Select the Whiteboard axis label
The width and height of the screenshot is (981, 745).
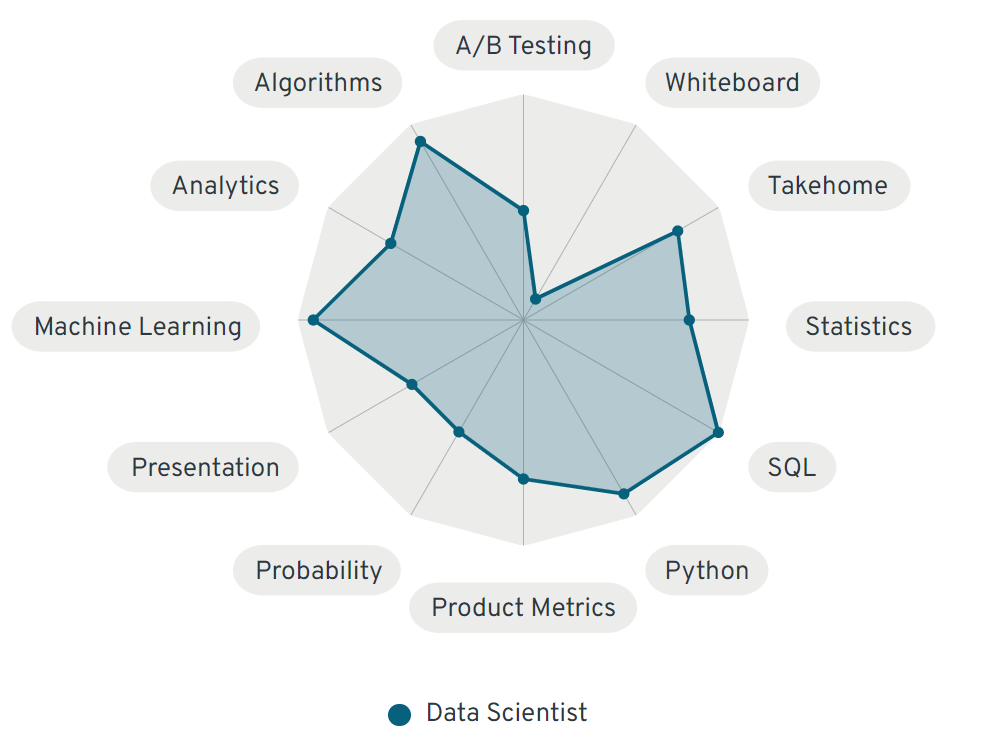(x=732, y=82)
